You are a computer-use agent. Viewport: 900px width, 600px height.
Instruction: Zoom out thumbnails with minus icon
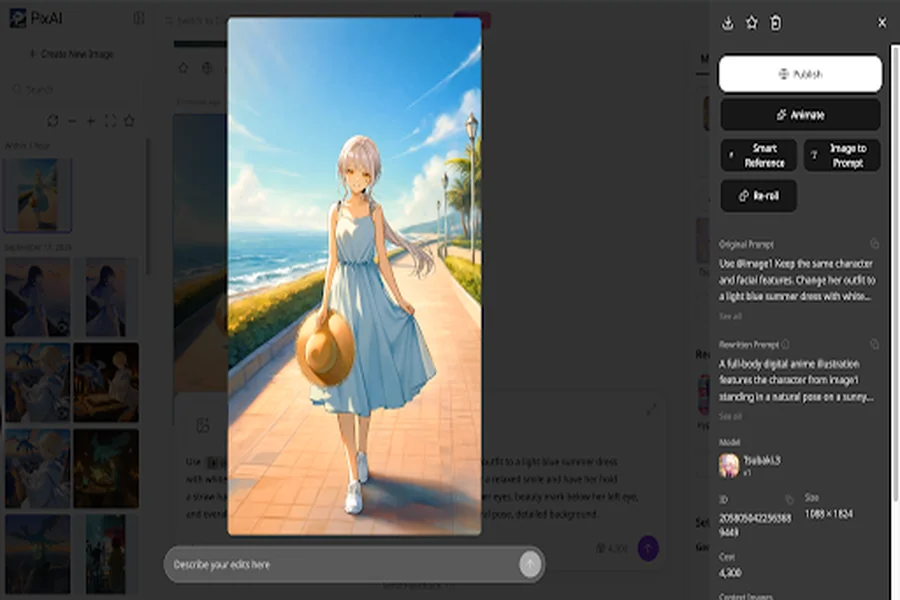point(72,121)
